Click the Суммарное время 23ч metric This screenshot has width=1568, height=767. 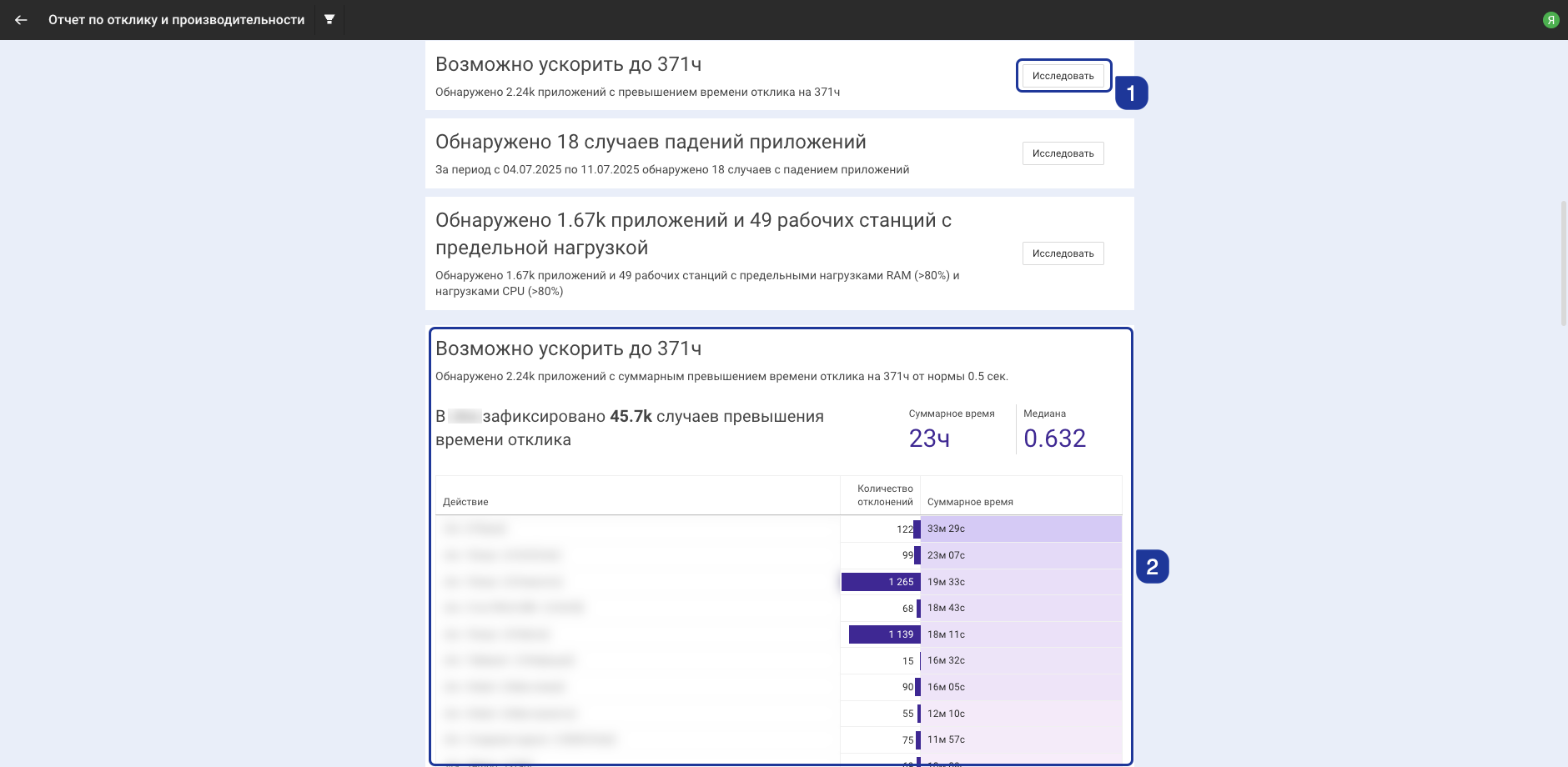930,439
